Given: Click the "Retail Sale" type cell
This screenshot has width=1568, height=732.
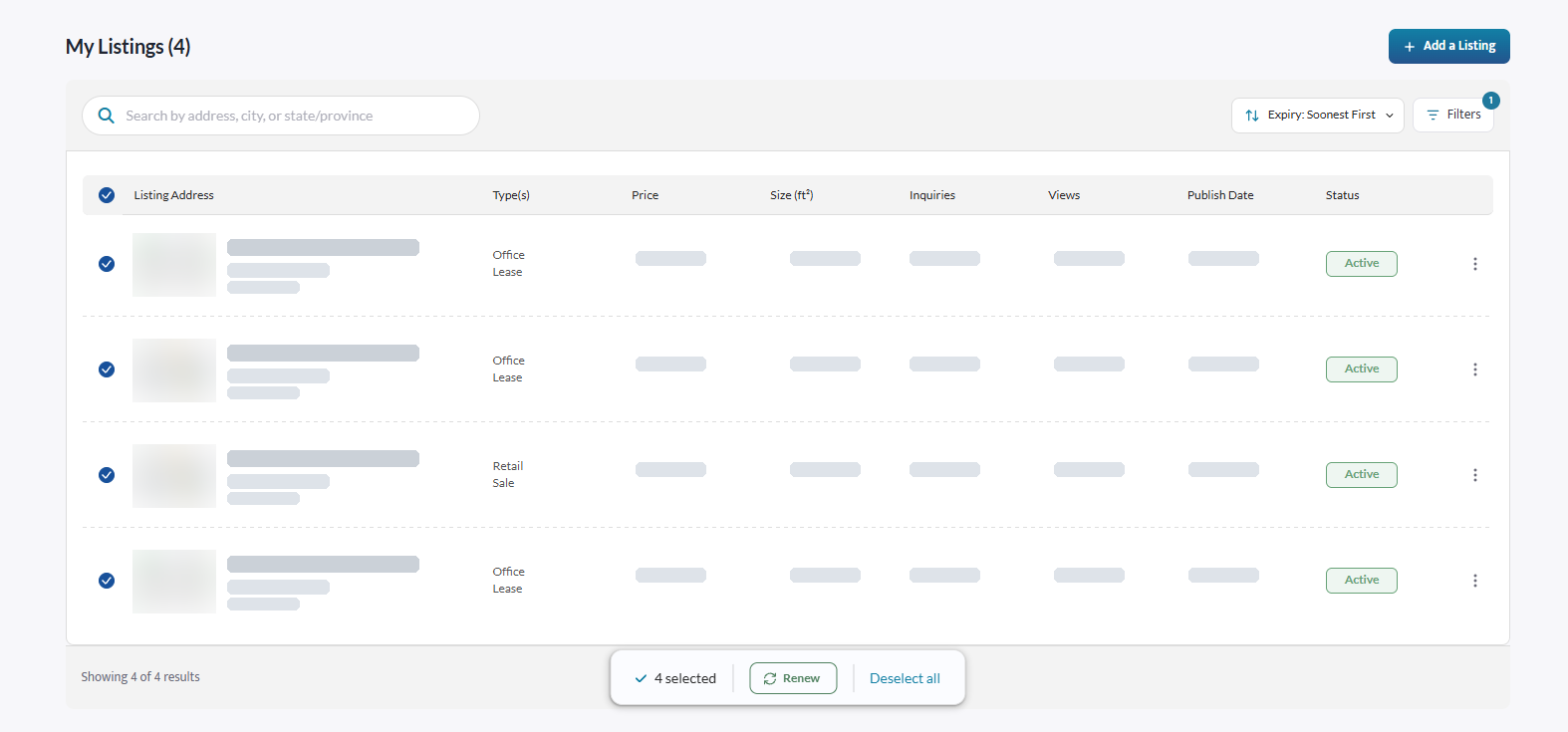Looking at the screenshot, I should tap(507, 474).
